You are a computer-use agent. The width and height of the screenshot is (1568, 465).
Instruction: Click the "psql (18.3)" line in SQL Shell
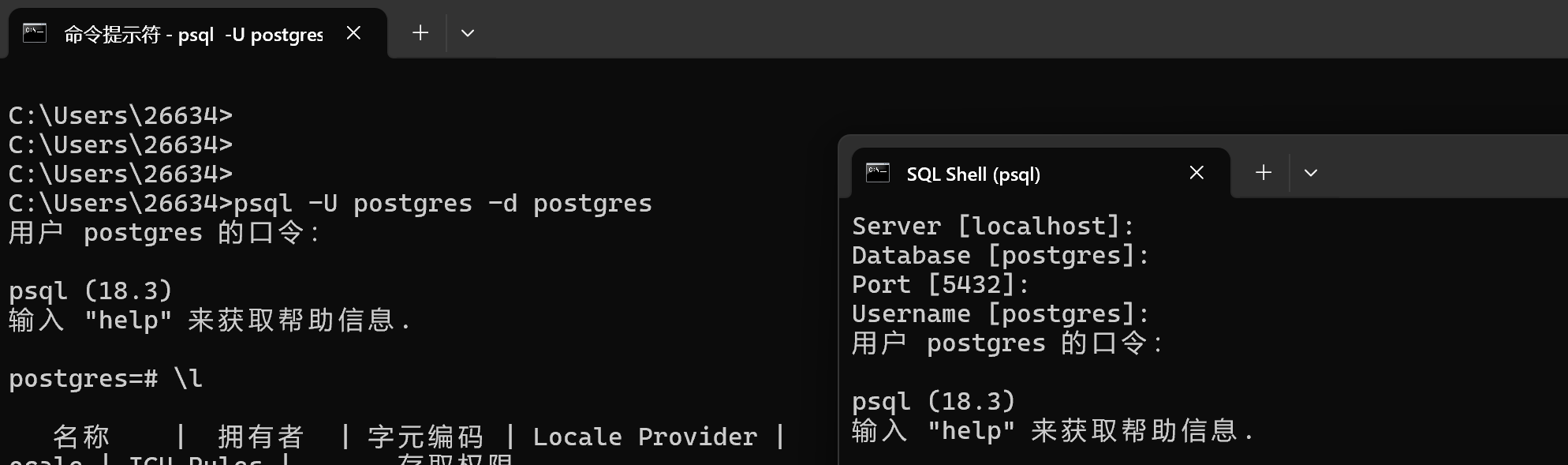tap(933, 402)
